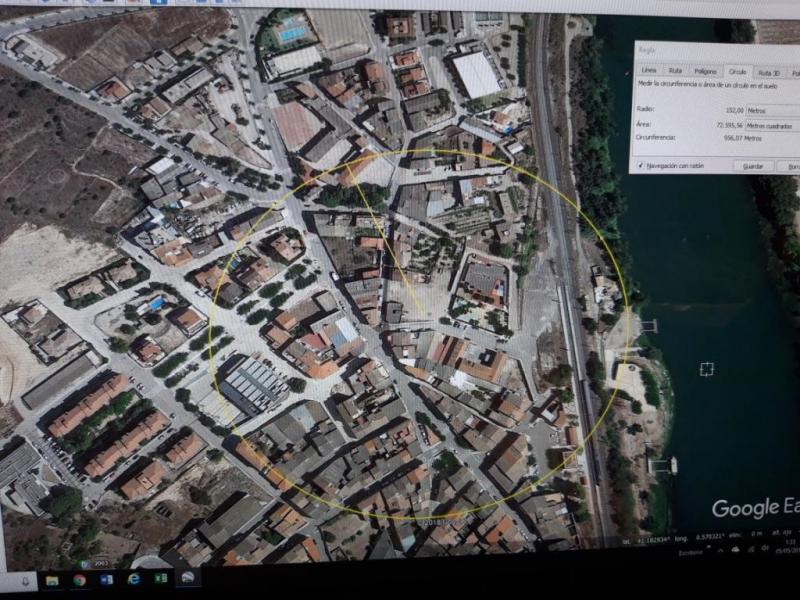Toggle the Navegación con ratón checkbox
The height and width of the screenshot is (600, 800).
point(642,165)
